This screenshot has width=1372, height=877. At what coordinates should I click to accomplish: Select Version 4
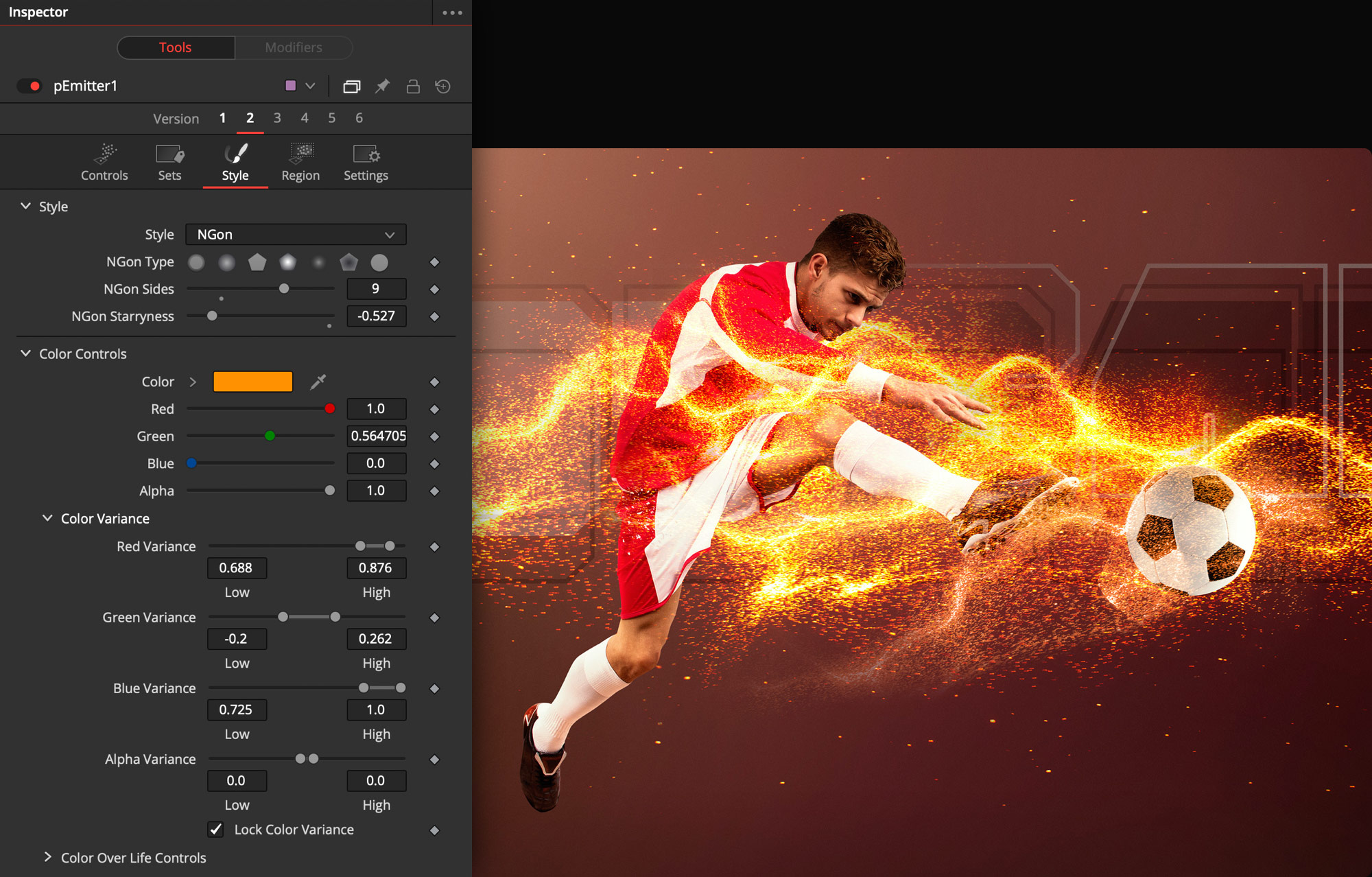[x=305, y=118]
